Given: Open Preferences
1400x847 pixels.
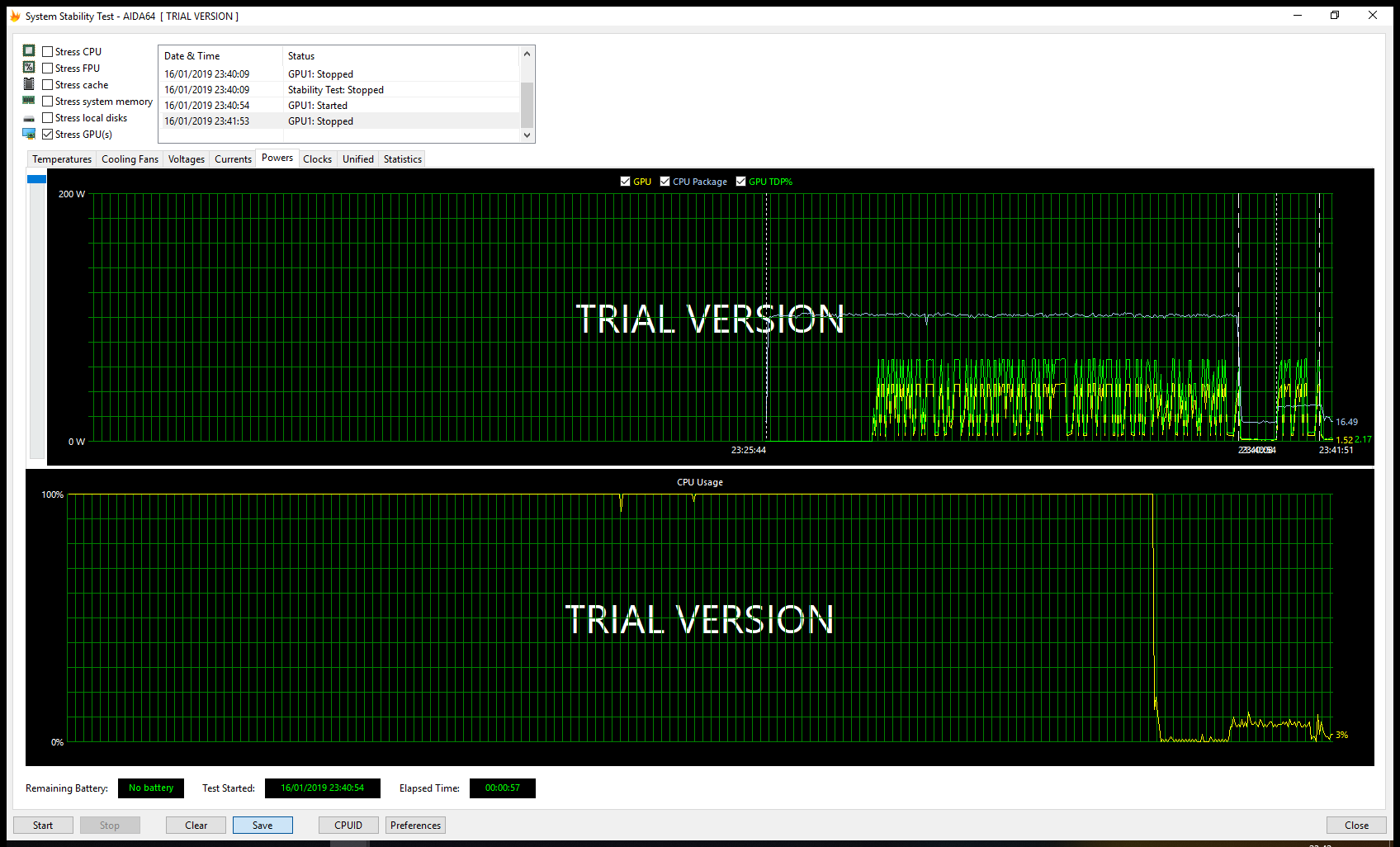Looking at the screenshot, I should coord(415,825).
